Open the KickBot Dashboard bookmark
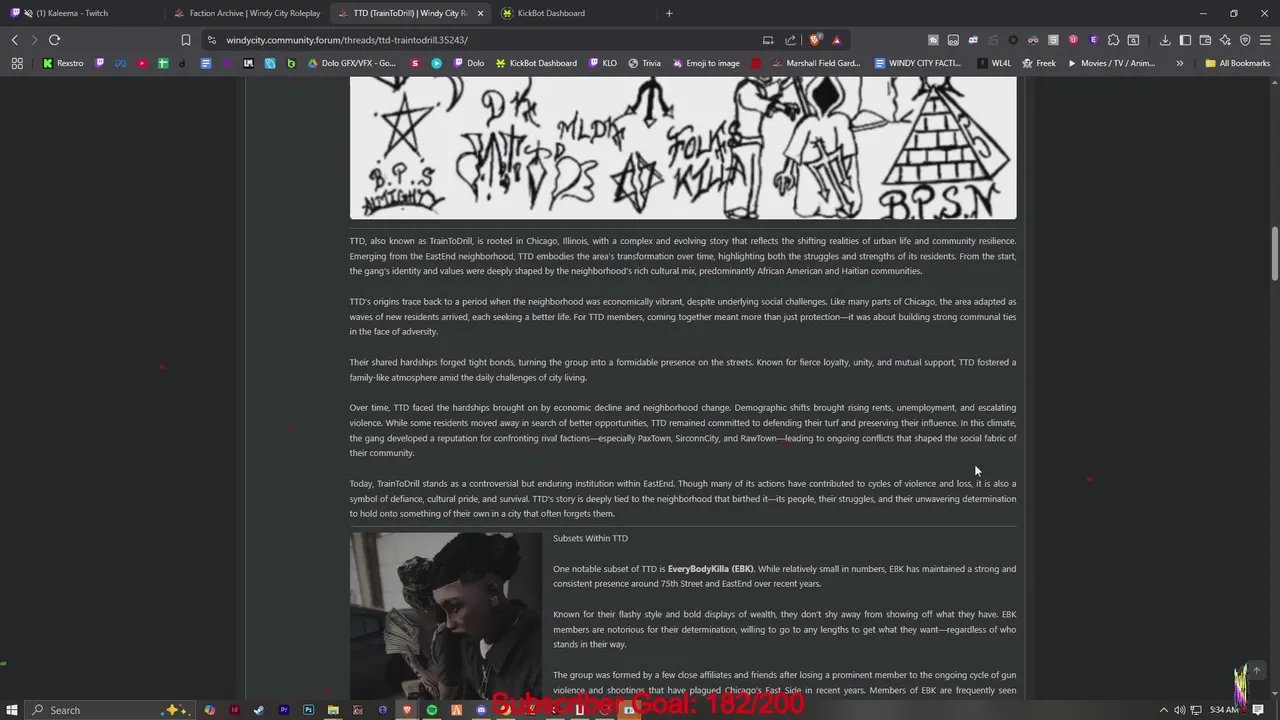The width and height of the screenshot is (1280, 720). click(x=536, y=63)
